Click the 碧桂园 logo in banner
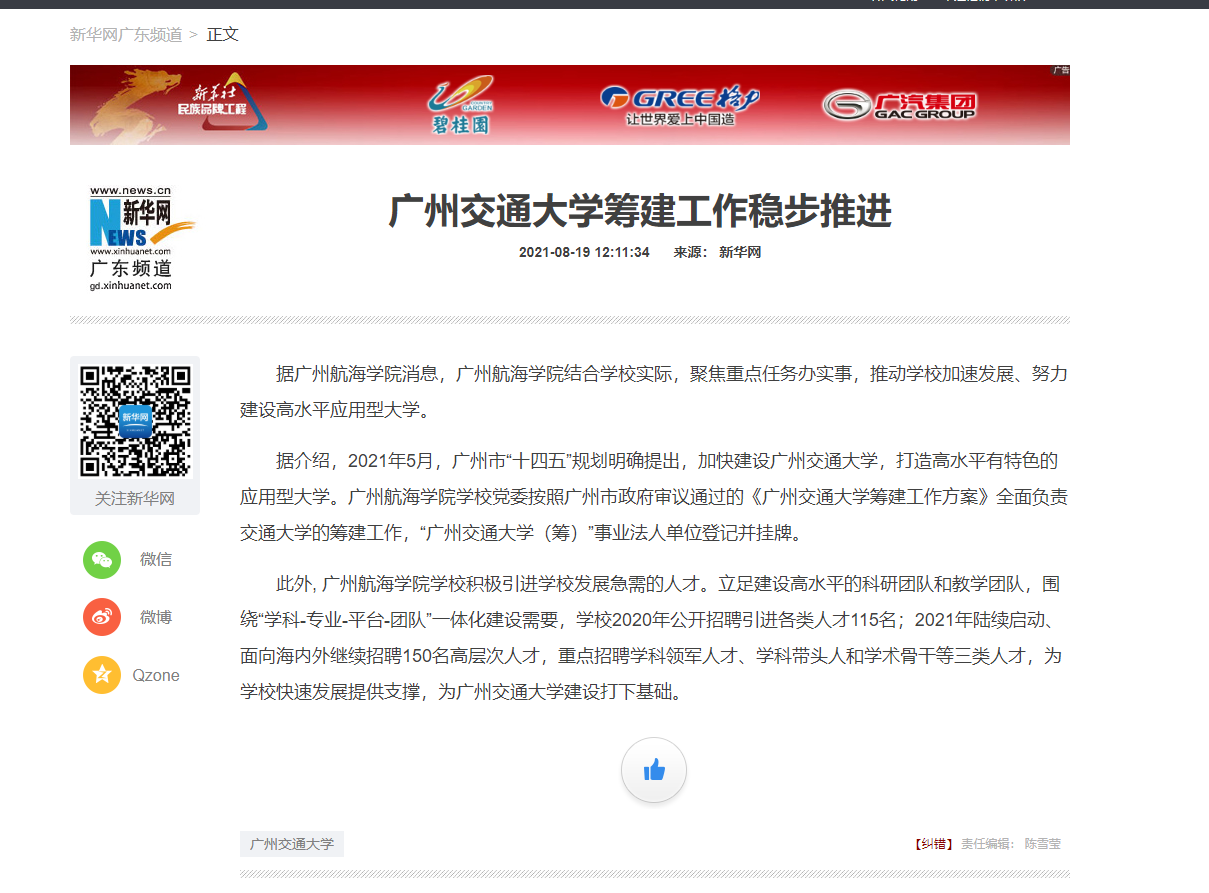This screenshot has height=893, width=1209. [461, 106]
